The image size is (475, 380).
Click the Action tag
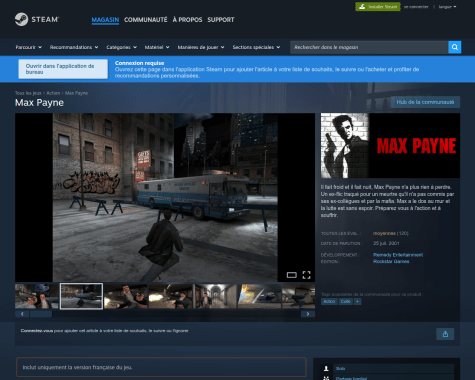coord(329,301)
